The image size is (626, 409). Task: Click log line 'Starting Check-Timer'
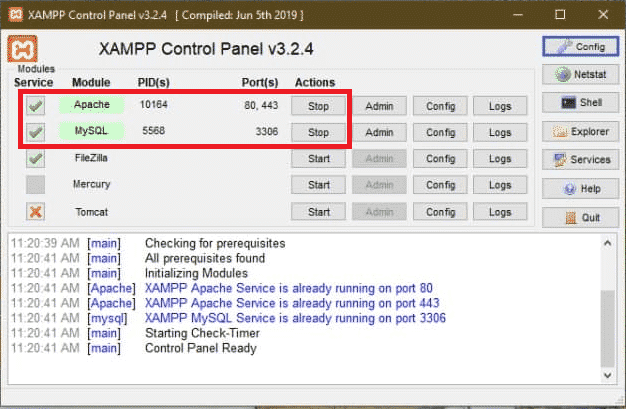tap(202, 333)
